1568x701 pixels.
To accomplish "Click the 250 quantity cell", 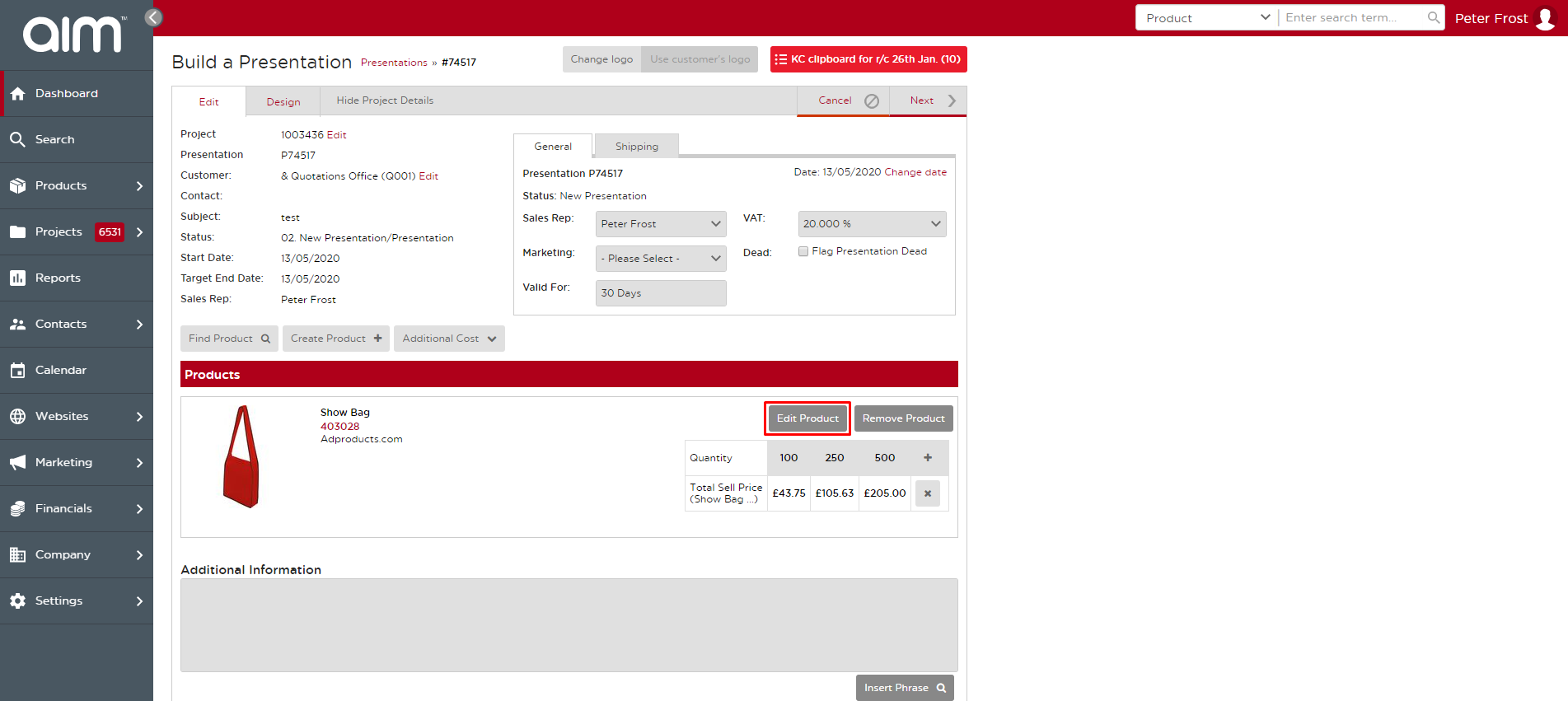I will coord(835,458).
